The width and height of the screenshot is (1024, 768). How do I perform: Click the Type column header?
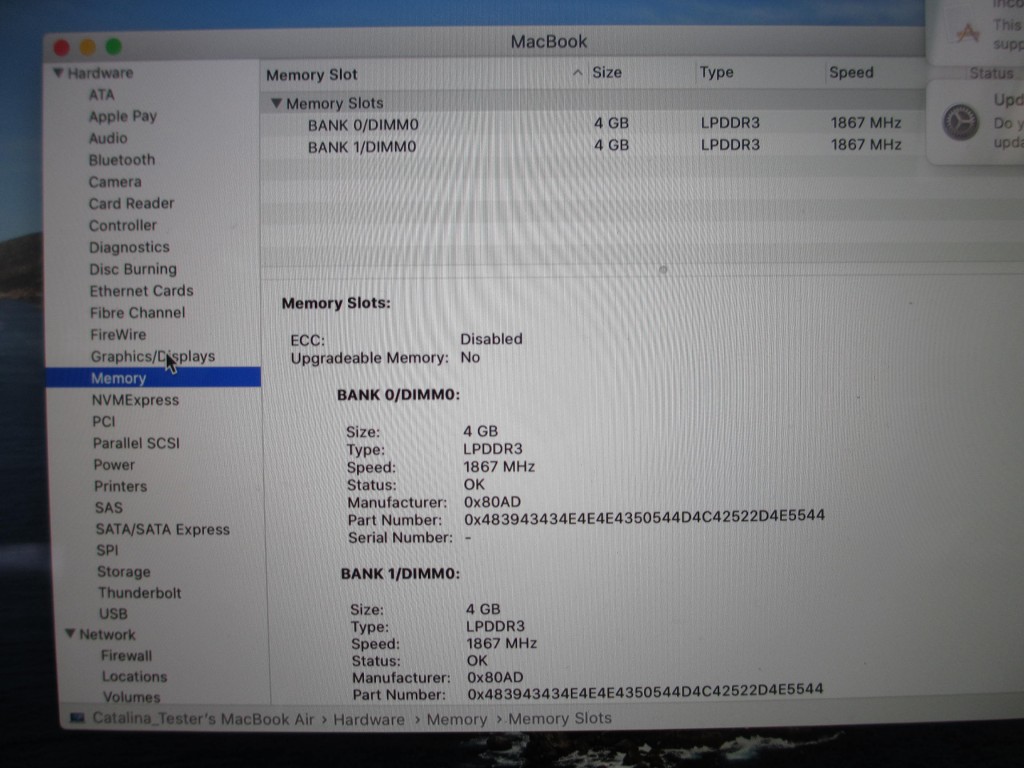716,72
